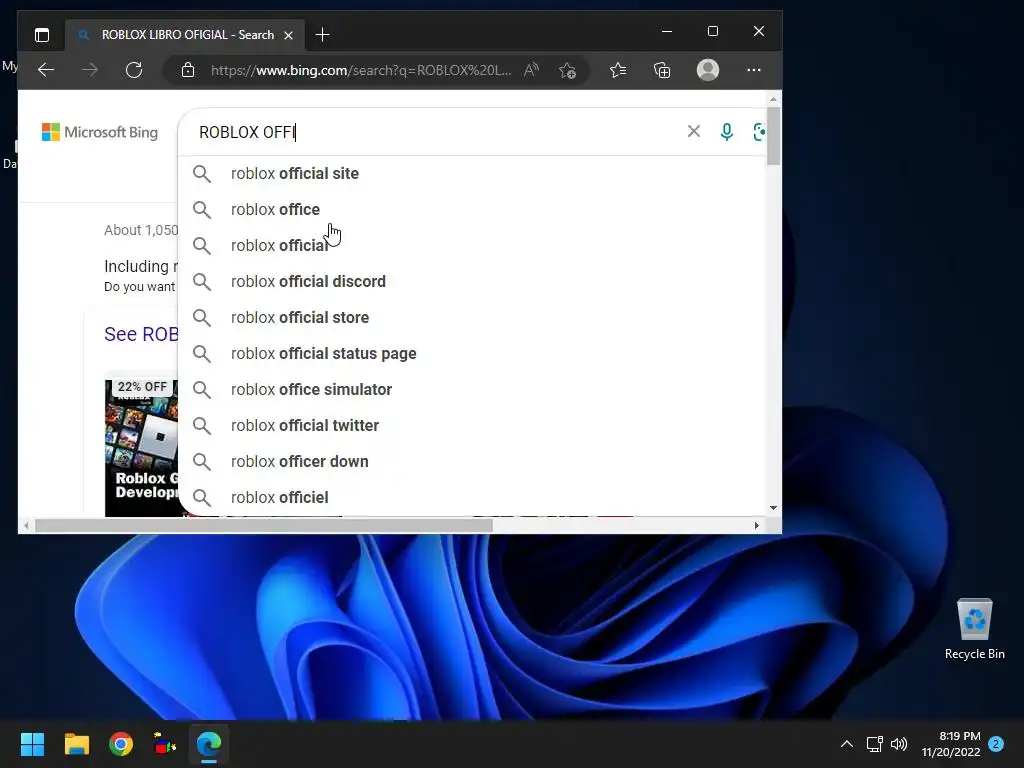The height and width of the screenshot is (768, 1024).
Task: Launch Google Chrome from taskbar
Action: point(121,744)
